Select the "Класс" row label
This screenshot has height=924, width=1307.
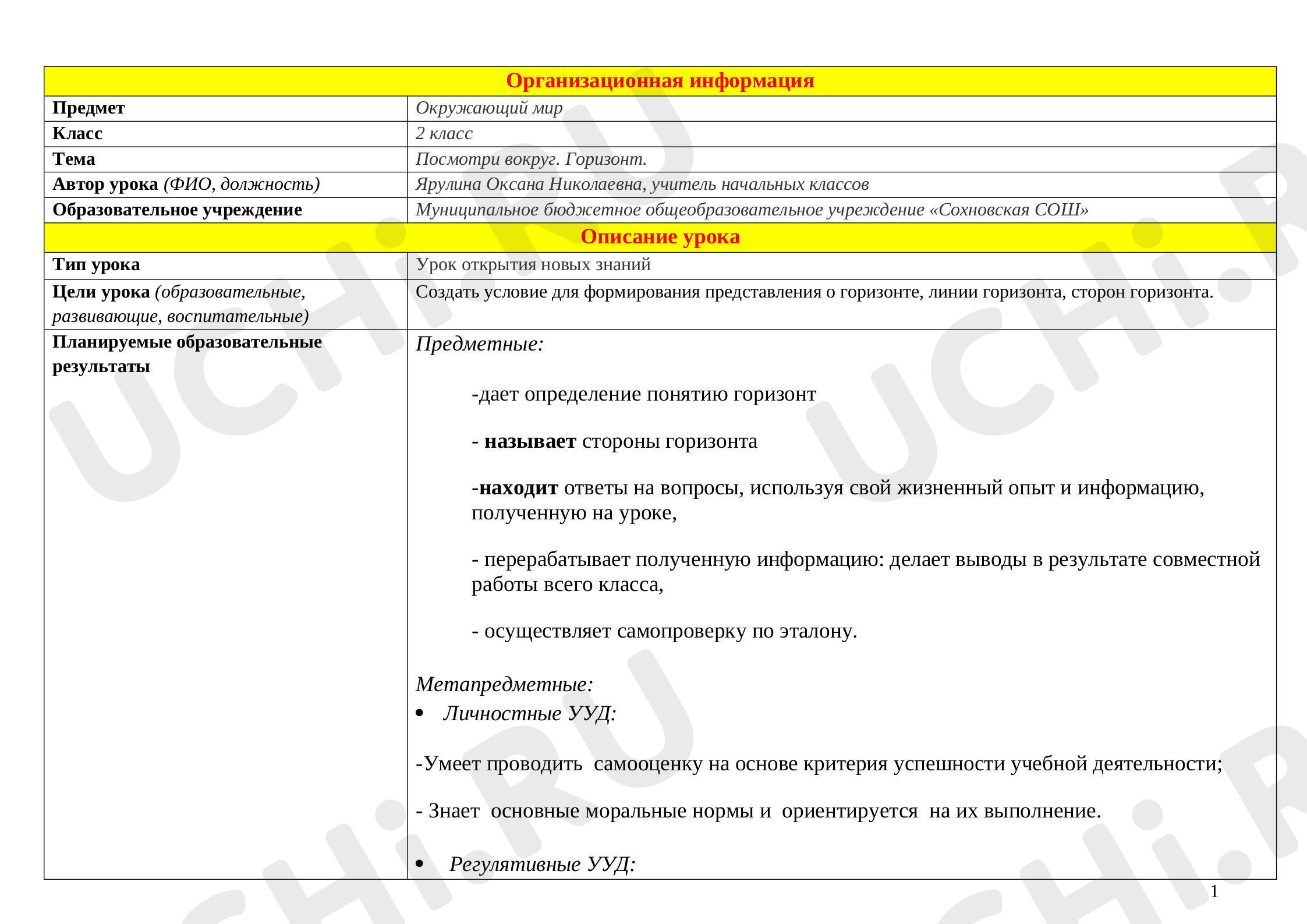77,133
